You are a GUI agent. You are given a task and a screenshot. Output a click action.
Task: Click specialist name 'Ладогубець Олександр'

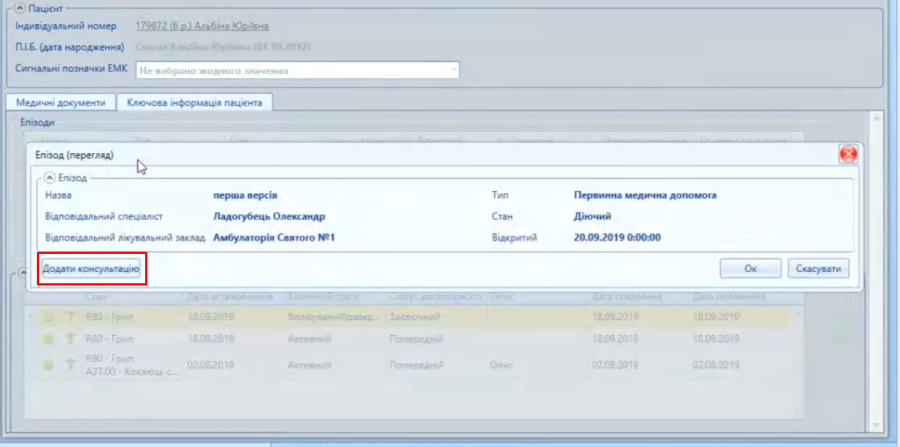[x=269, y=216]
